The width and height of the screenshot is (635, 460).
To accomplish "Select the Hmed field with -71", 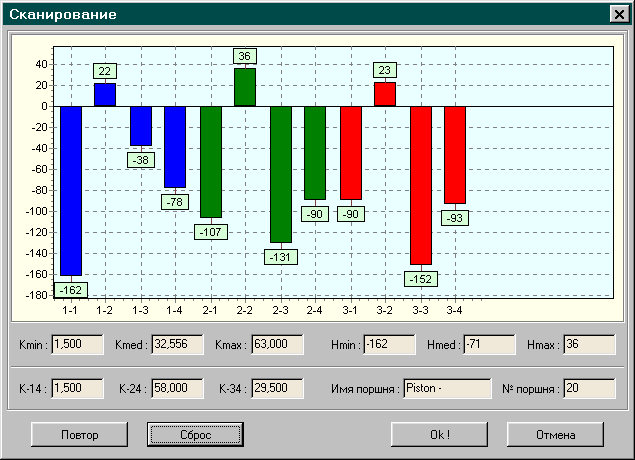I will point(488,345).
